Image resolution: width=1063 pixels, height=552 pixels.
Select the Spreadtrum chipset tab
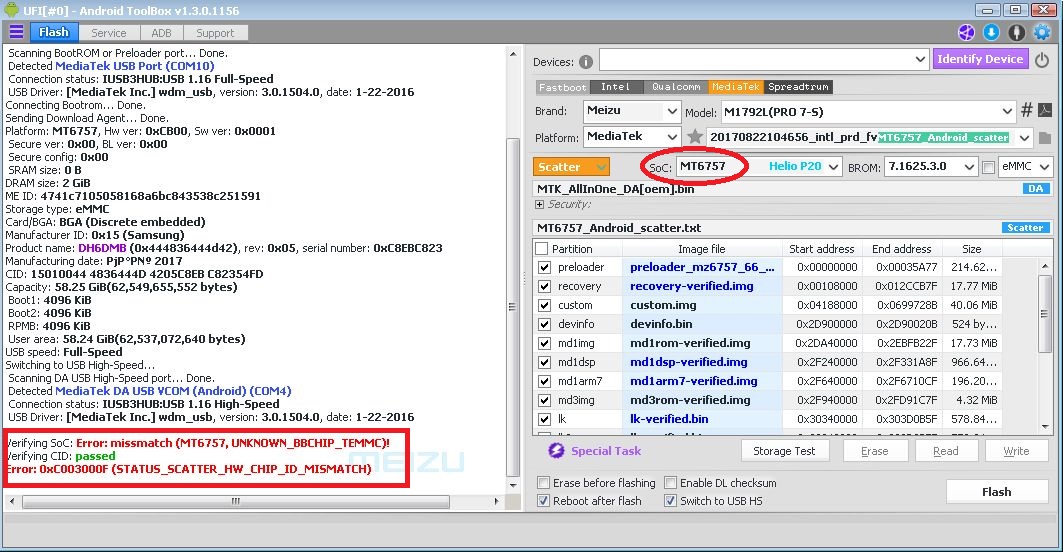click(x=798, y=87)
